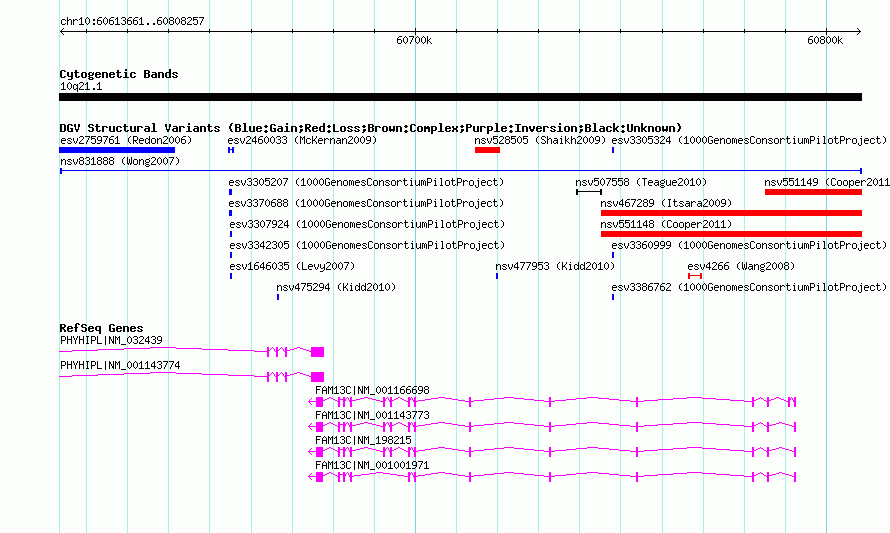Image resolution: width=890 pixels, height=533 pixels.
Task: Open the Cytogenetic Bands track title
Action: (x=119, y=74)
